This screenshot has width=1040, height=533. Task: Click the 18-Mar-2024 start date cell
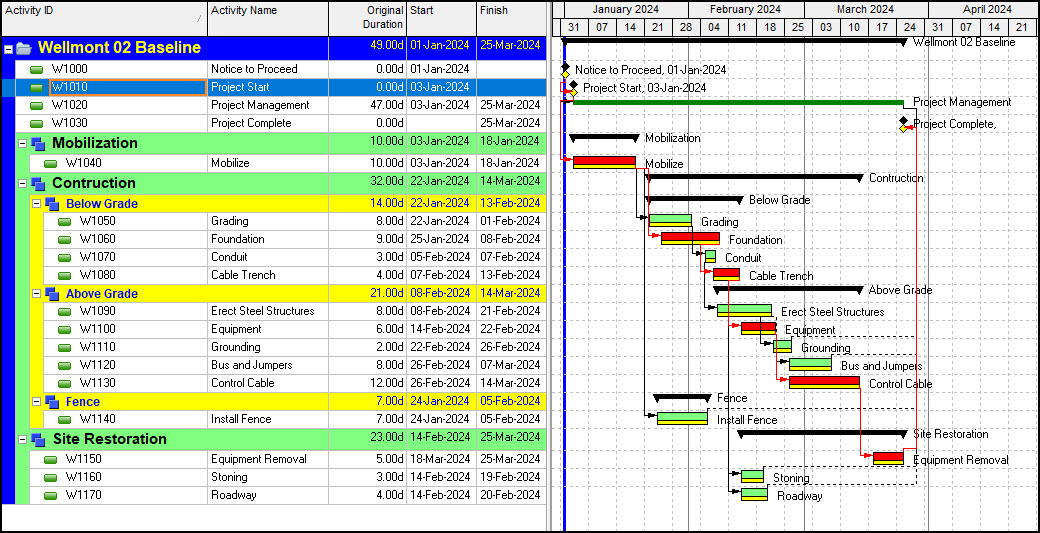[441, 459]
